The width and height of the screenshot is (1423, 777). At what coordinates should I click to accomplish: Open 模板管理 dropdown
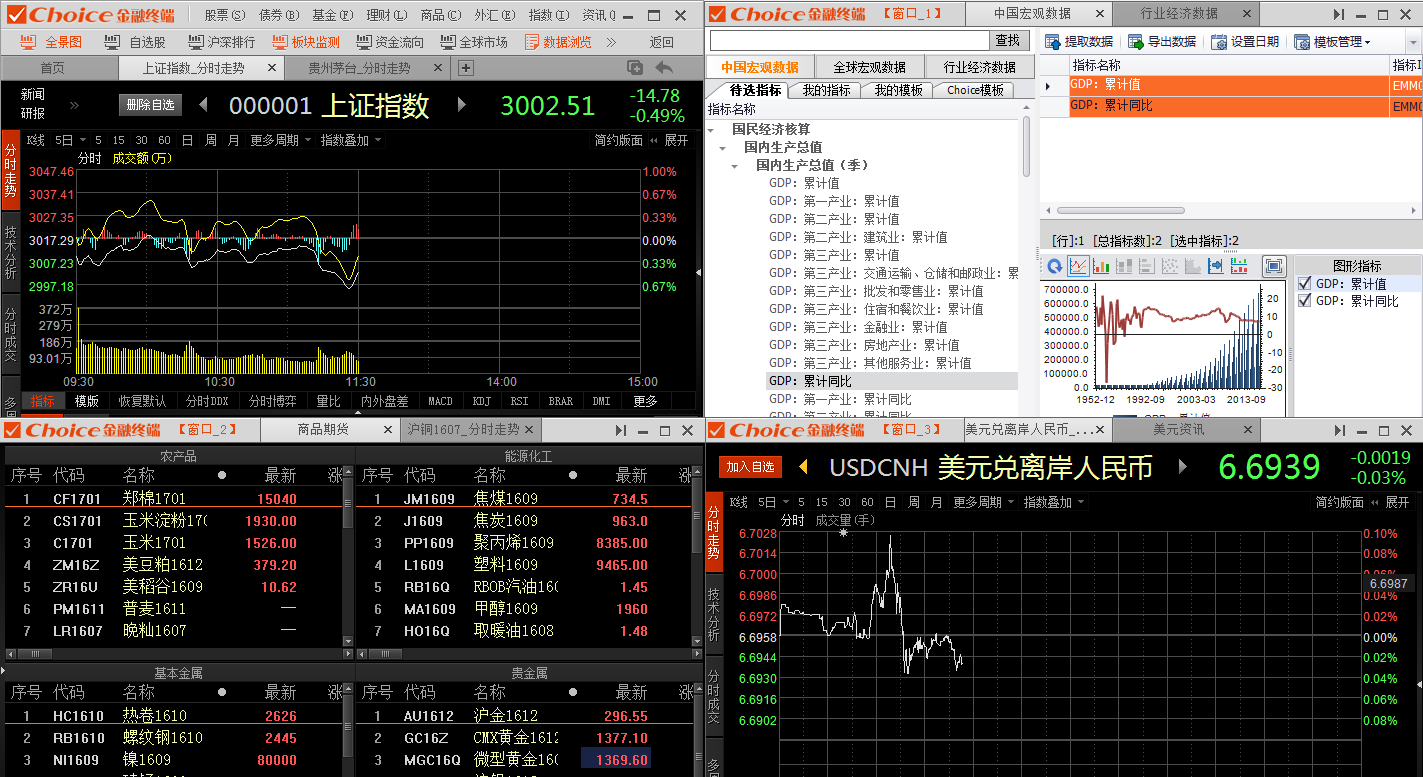tap(1332, 42)
